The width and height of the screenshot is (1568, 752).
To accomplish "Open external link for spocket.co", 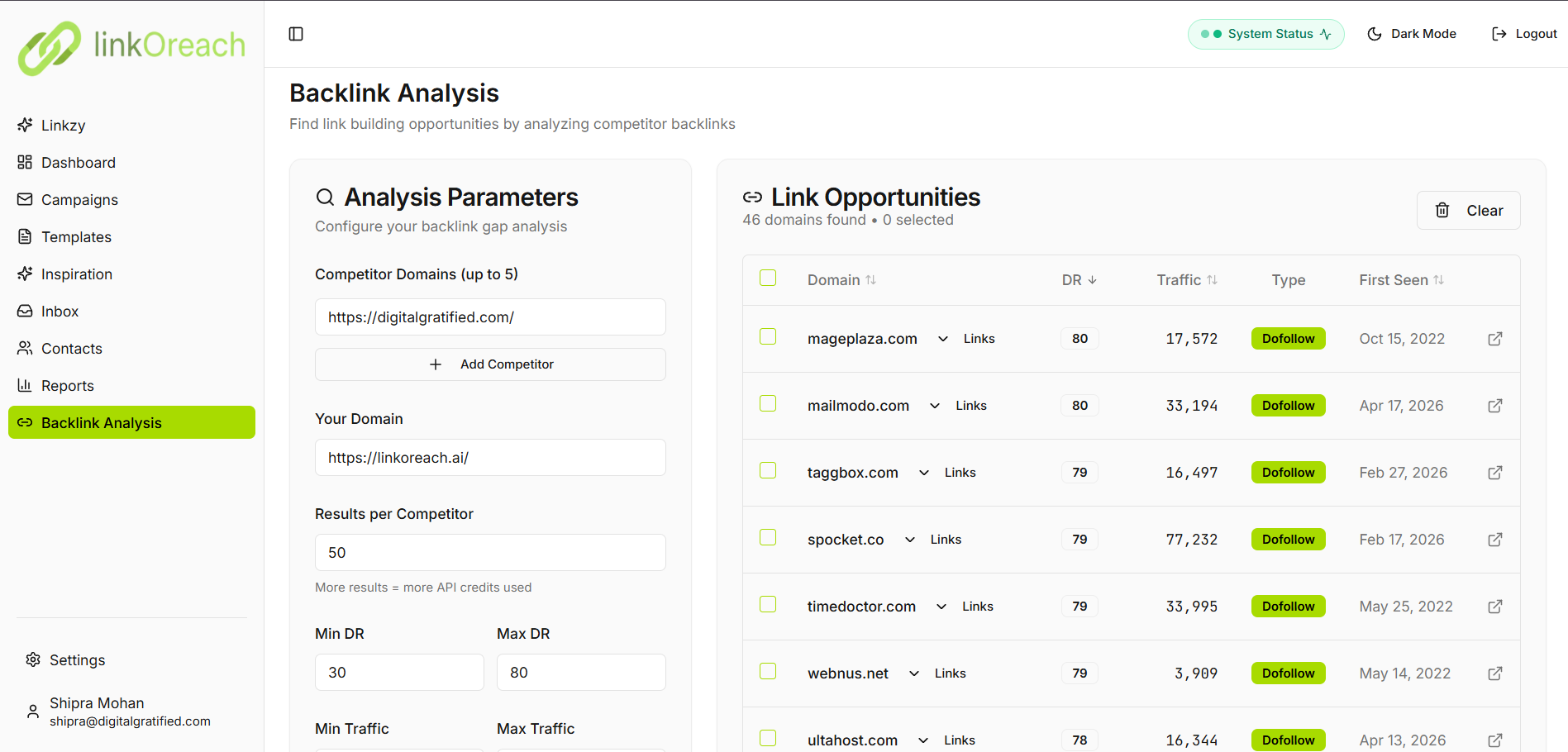I will click(x=1494, y=540).
